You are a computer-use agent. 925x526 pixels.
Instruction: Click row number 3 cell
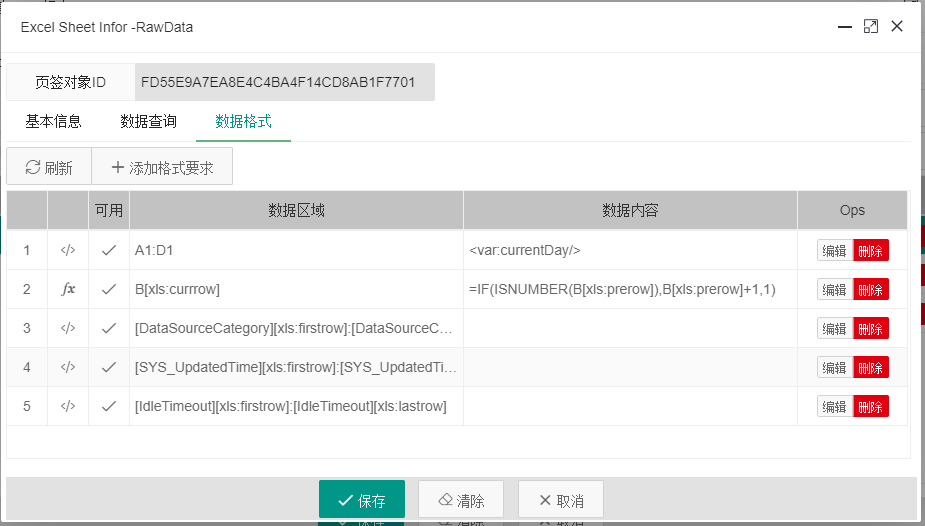tap(27, 328)
